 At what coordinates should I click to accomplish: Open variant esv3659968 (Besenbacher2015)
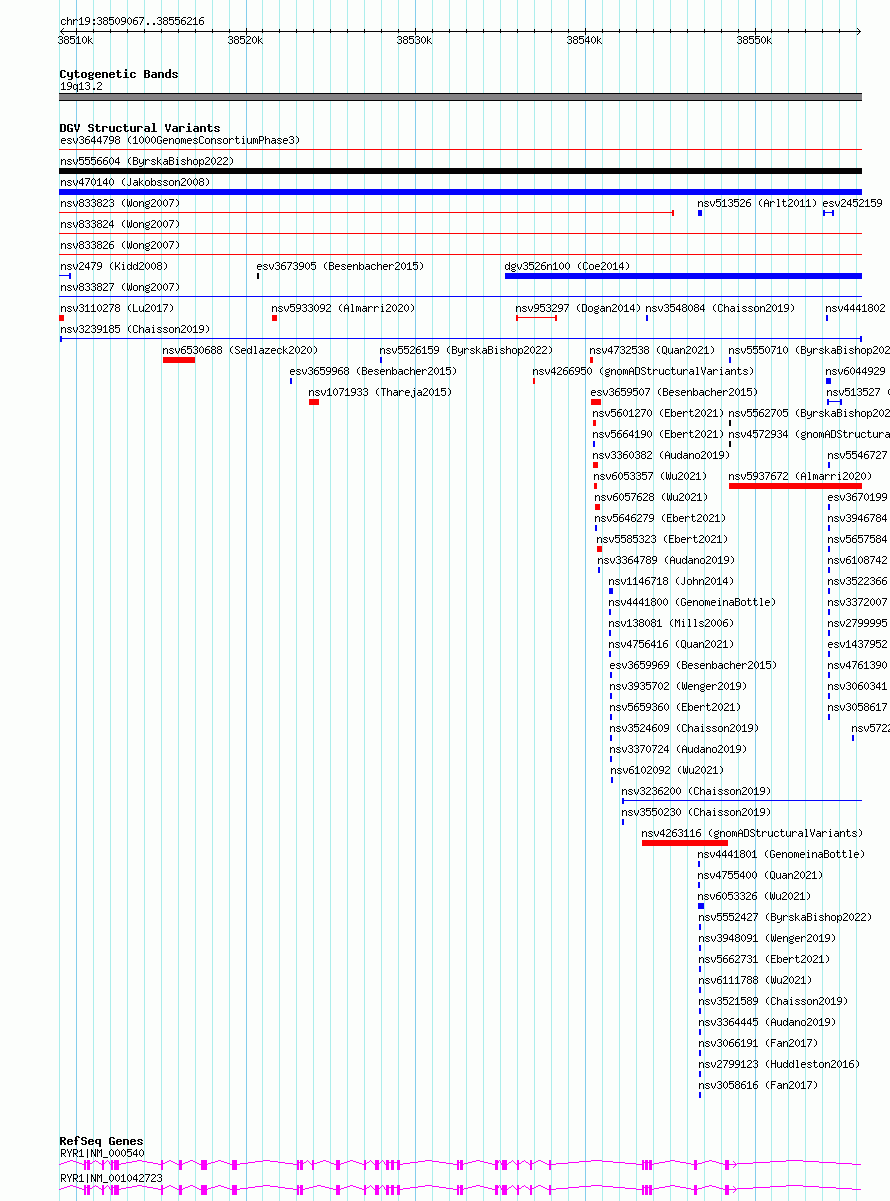pyautogui.click(x=373, y=371)
